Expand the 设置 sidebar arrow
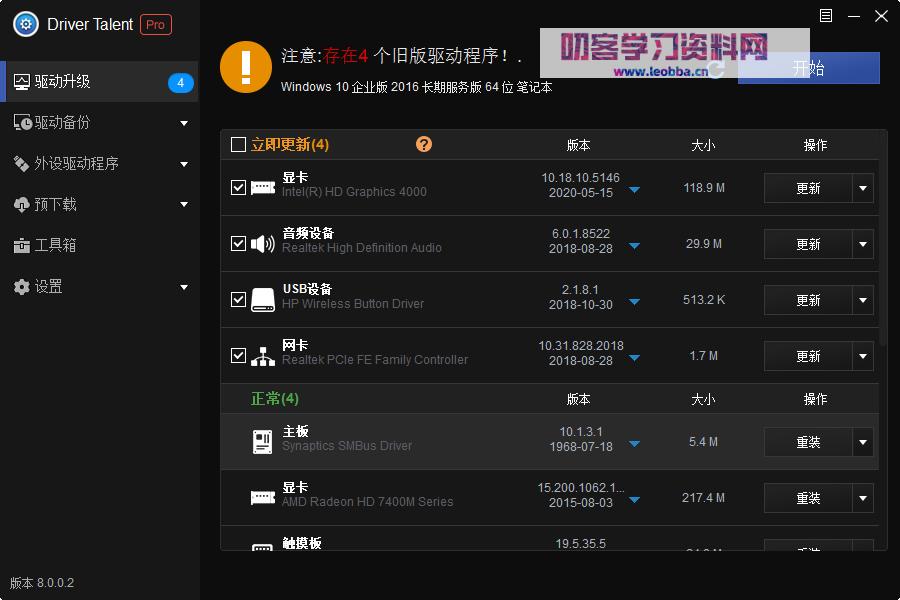The width and height of the screenshot is (900, 600). (184, 287)
